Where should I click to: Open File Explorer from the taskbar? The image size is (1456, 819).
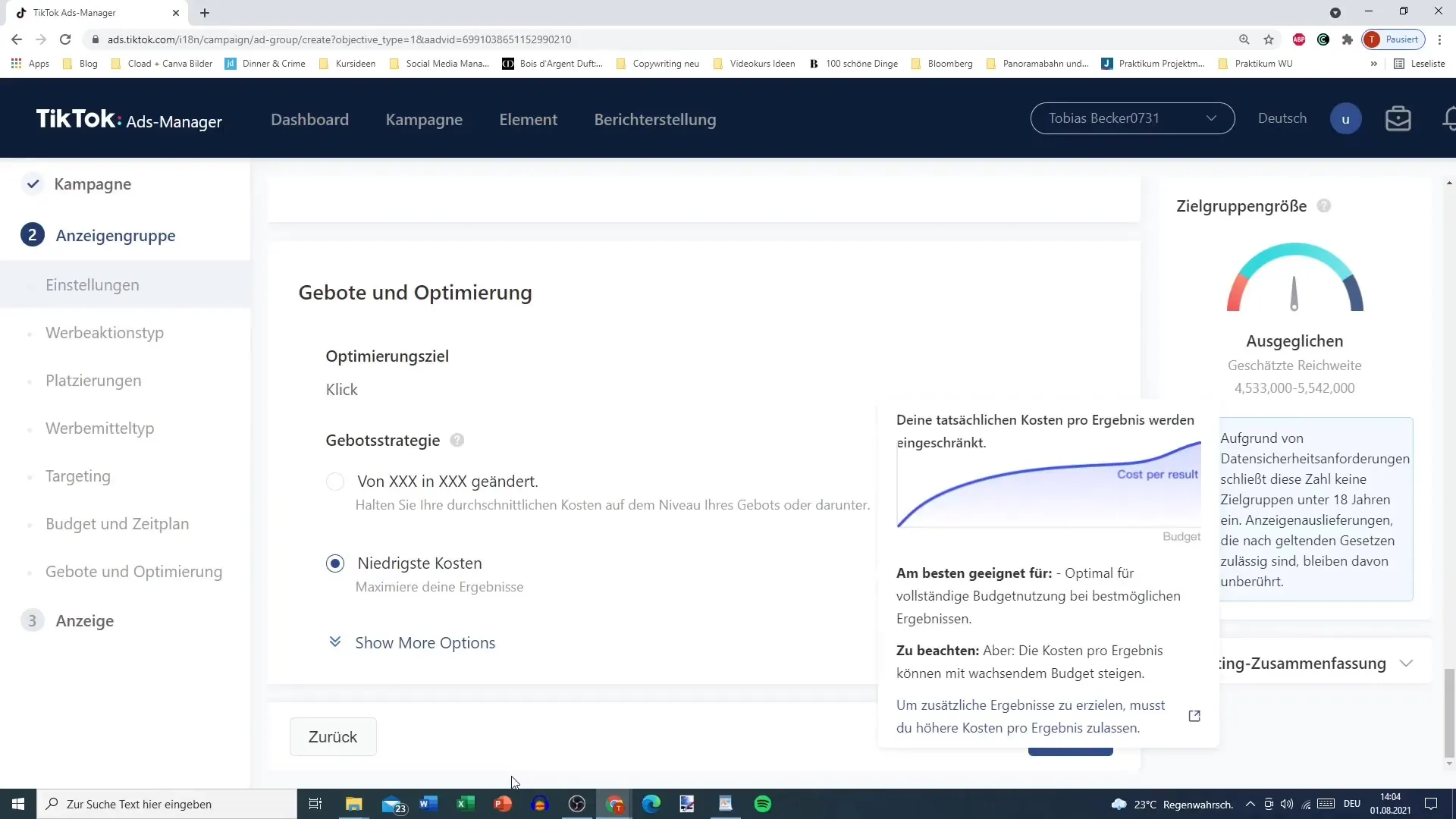tap(354, 804)
